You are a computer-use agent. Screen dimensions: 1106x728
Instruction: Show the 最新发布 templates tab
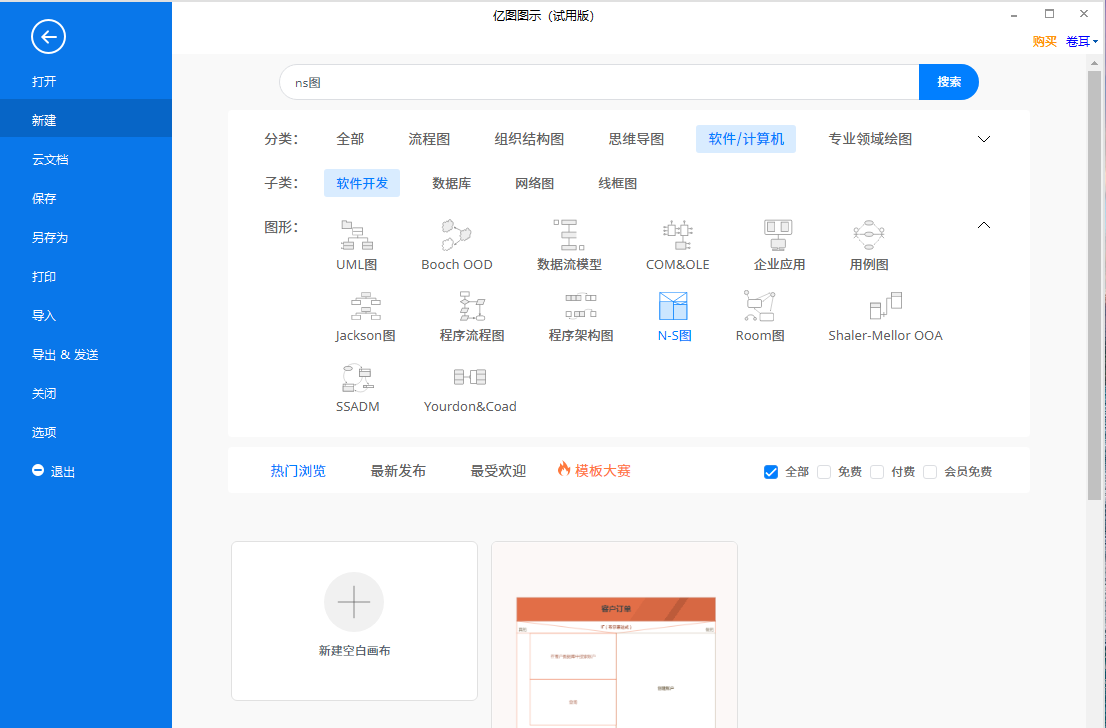(398, 471)
